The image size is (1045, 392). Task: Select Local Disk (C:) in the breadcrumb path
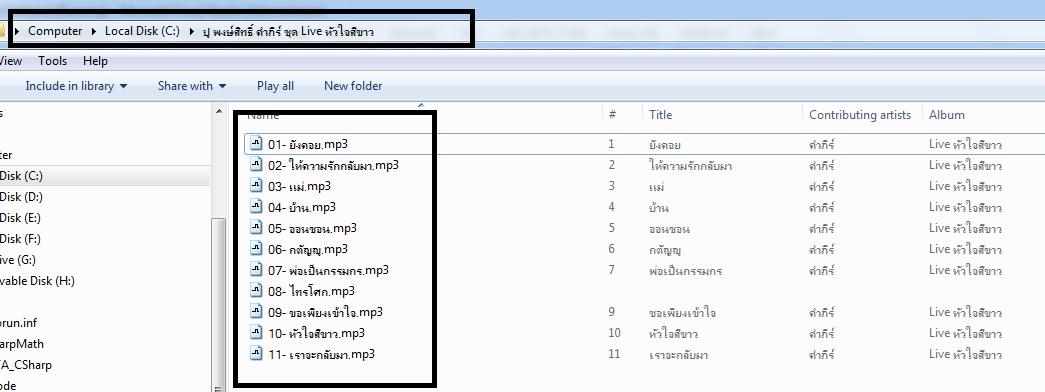[143, 31]
